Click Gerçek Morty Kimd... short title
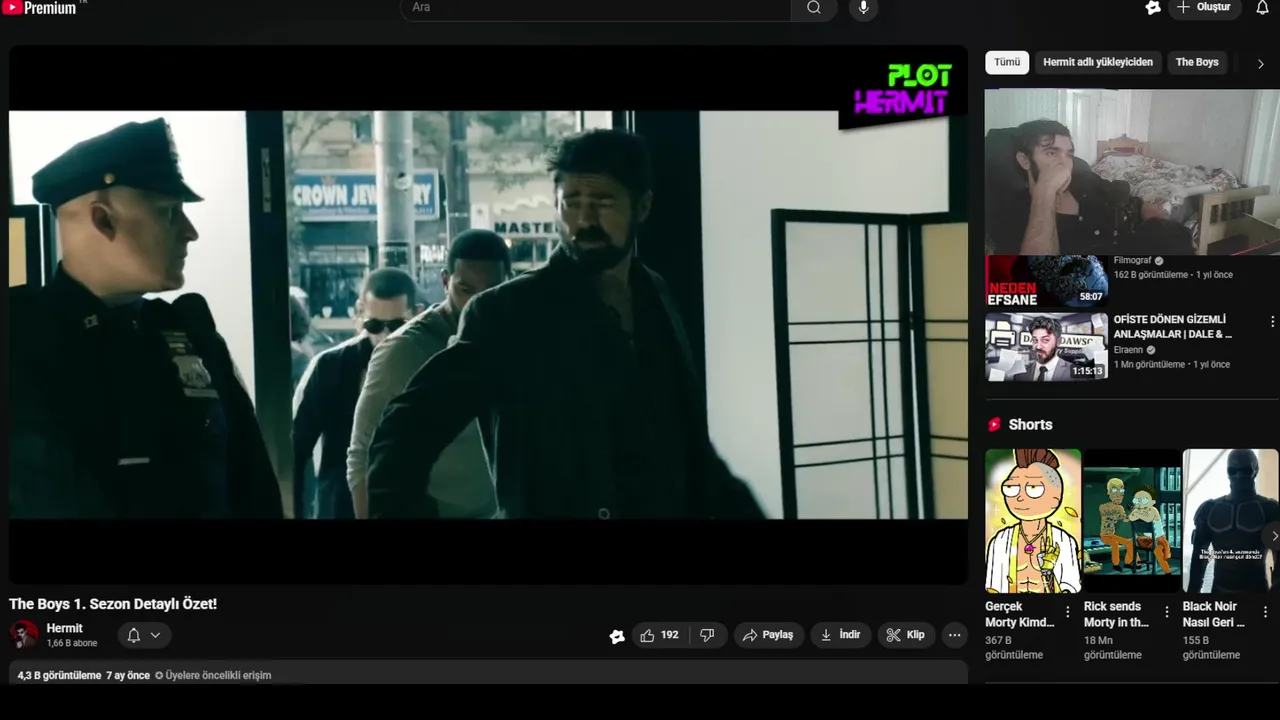Screen dimensions: 1280x720 pyautogui.click(x=1020, y=614)
